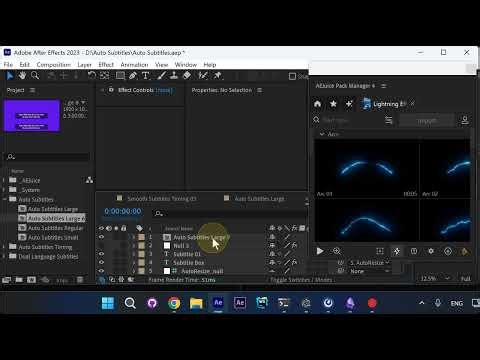Select the Eraser tool
This screenshot has width=480, height=360.
click(x=187, y=76)
